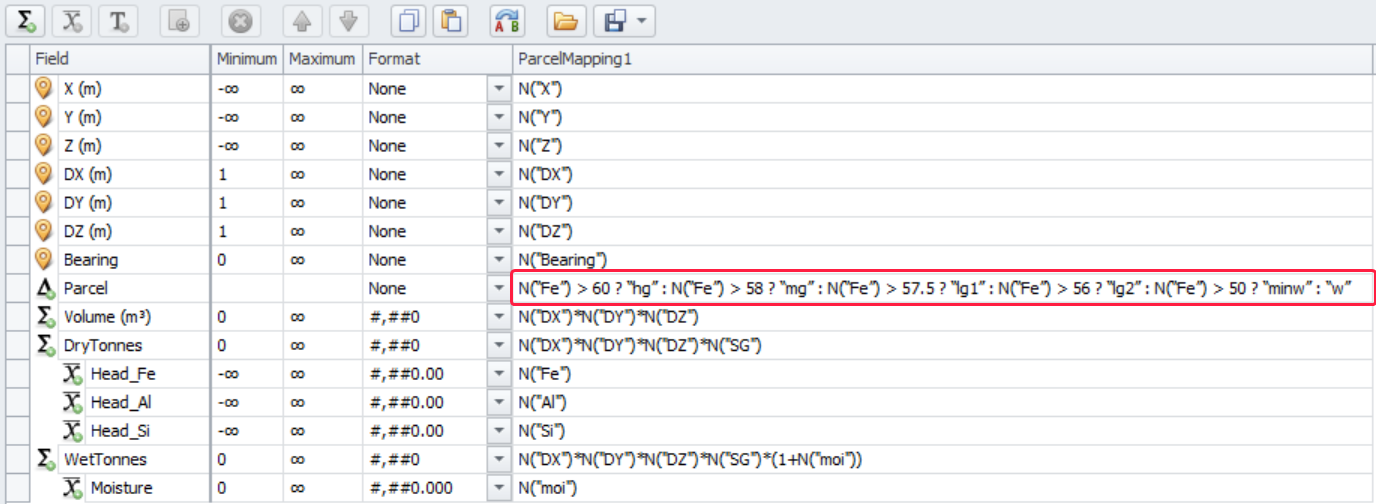Click the sigma icon beside DryTonnes
This screenshot has height=504, width=1376.
(x=45, y=345)
